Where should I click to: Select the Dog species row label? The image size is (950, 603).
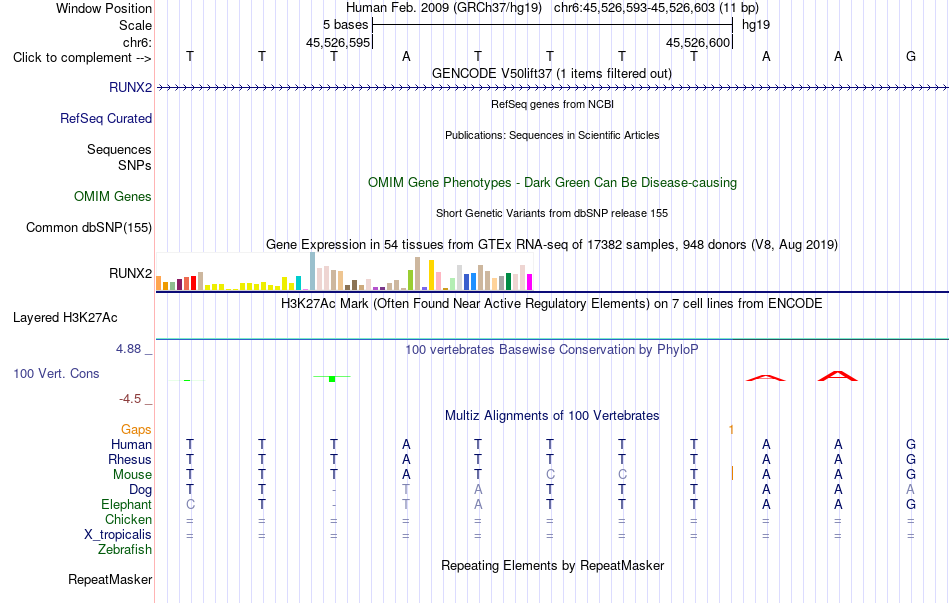140,490
